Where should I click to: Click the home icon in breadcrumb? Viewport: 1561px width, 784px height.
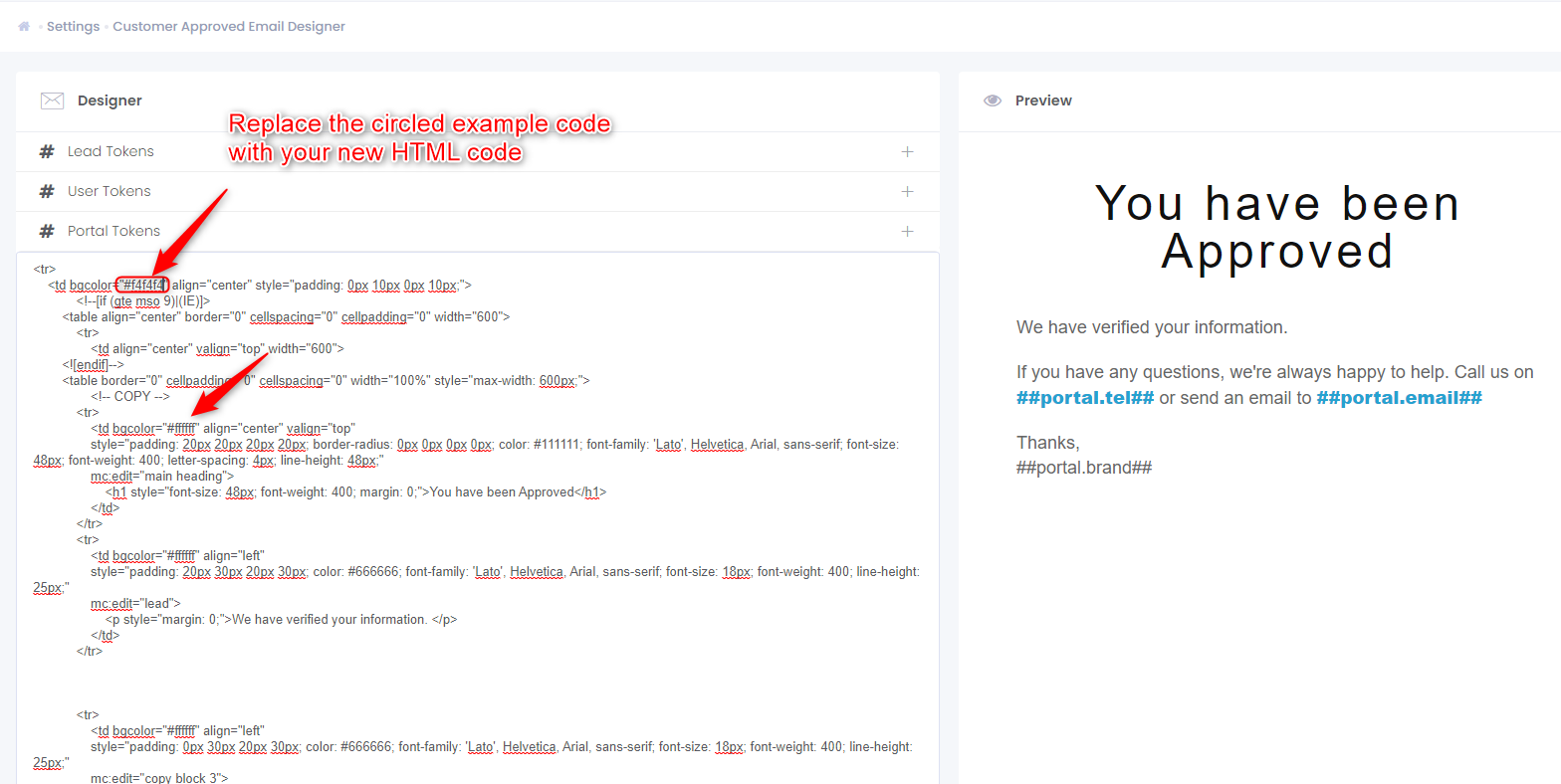24,27
